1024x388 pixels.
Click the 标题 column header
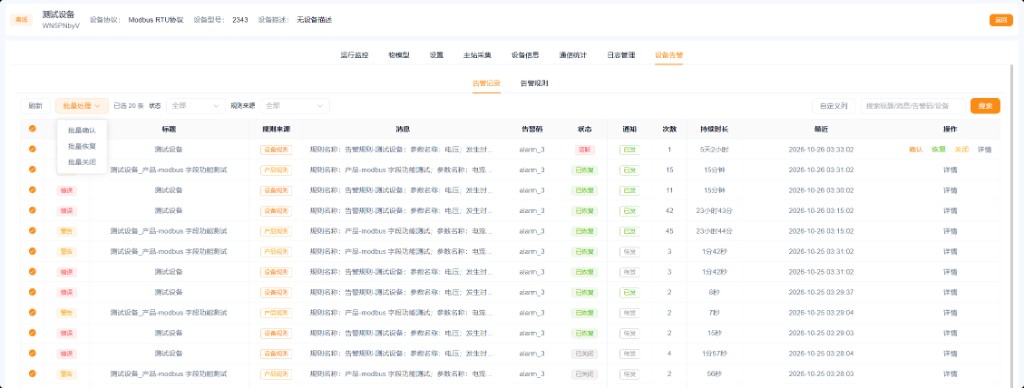(168, 129)
